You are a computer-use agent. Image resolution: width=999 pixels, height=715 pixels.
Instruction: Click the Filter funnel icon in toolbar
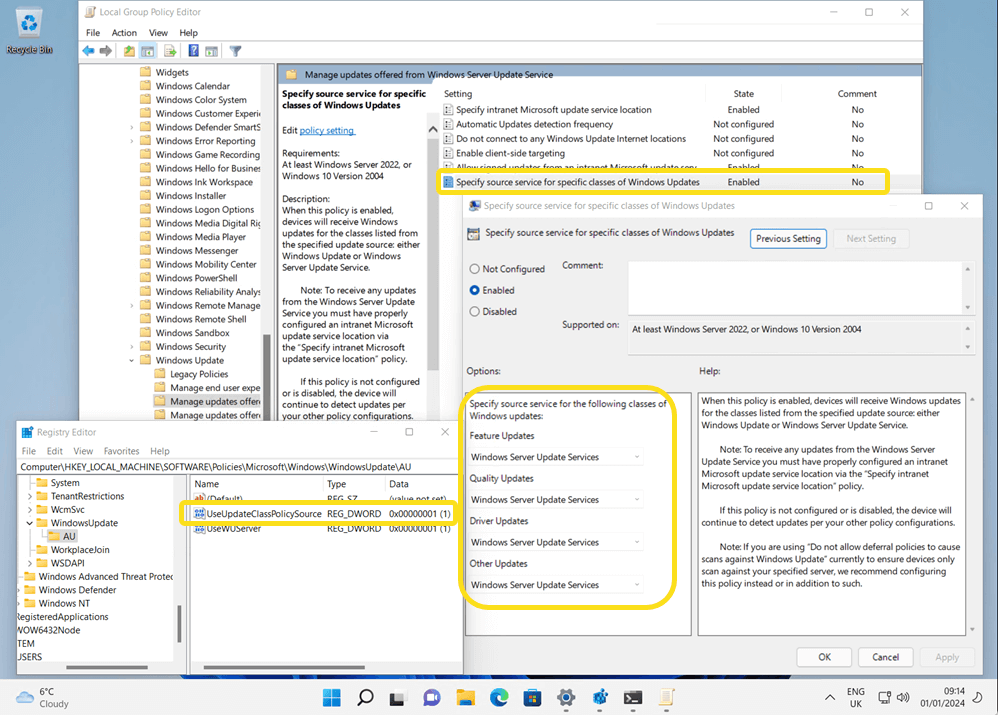pyautogui.click(x=236, y=51)
